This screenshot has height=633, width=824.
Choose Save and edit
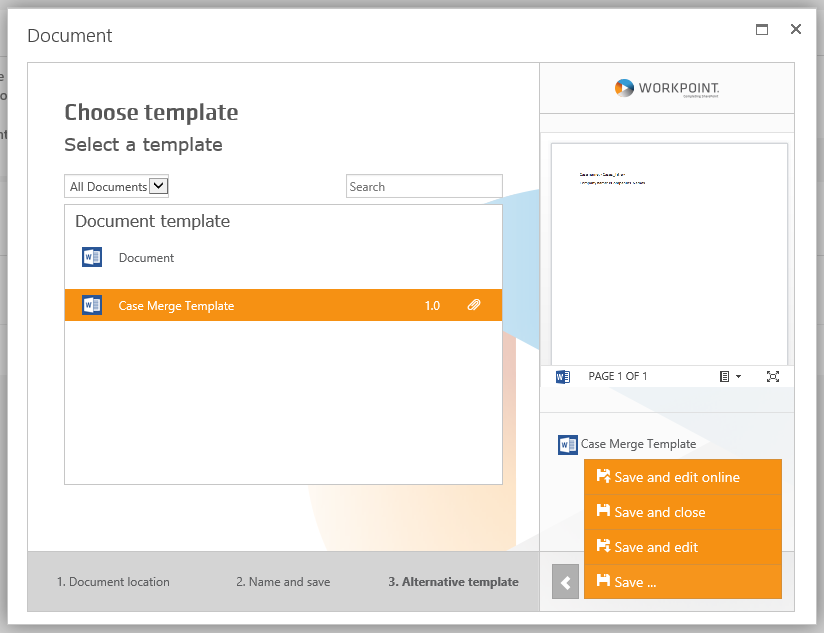coord(683,547)
